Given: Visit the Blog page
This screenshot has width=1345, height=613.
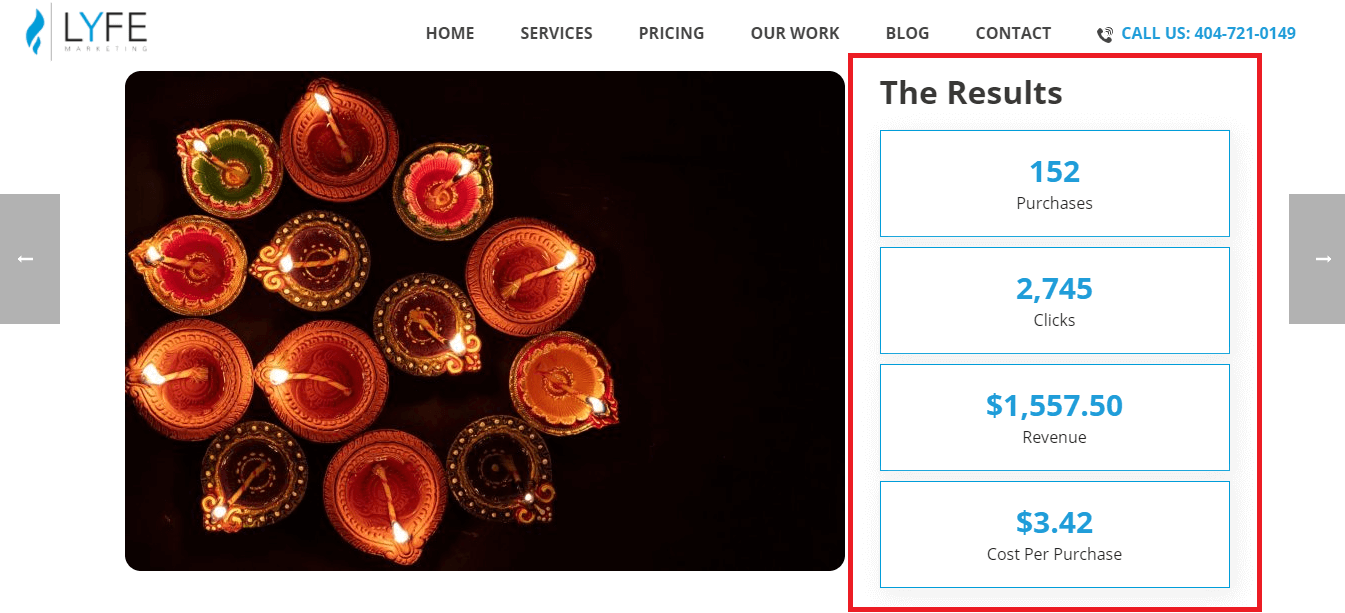Looking at the screenshot, I should pos(907,33).
